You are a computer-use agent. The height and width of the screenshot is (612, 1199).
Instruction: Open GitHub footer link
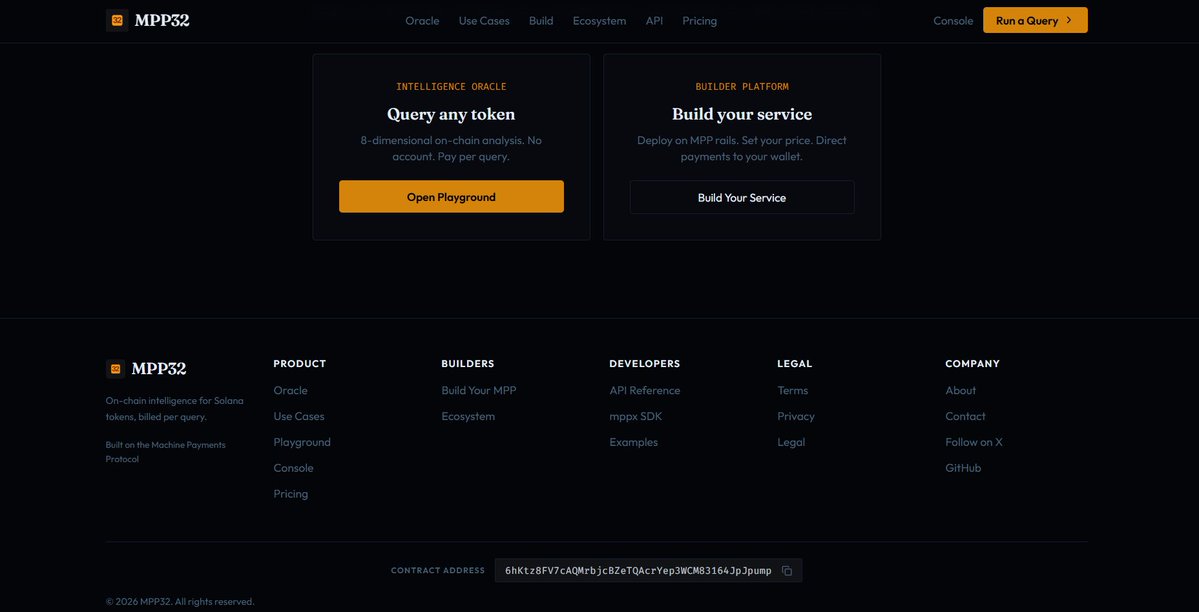pos(963,468)
